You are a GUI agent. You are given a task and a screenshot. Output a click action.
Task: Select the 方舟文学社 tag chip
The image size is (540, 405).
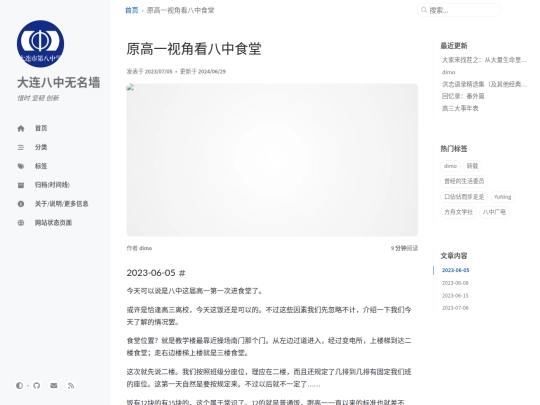[x=458, y=212]
